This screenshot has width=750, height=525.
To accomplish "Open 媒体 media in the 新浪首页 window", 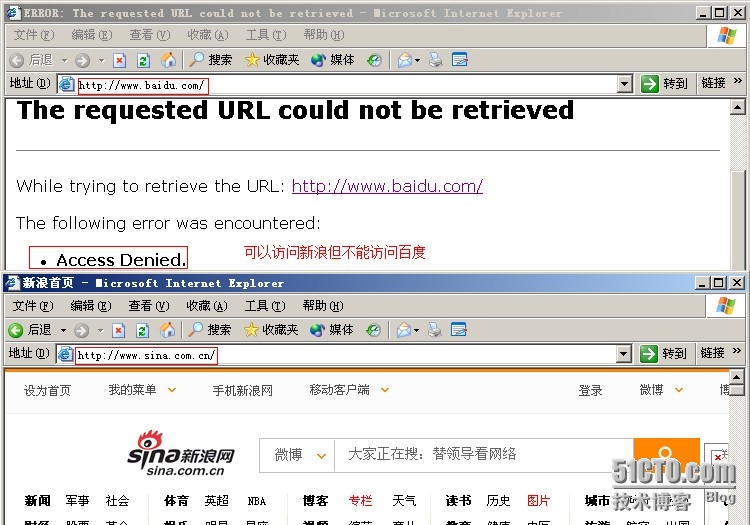I will tap(331, 329).
